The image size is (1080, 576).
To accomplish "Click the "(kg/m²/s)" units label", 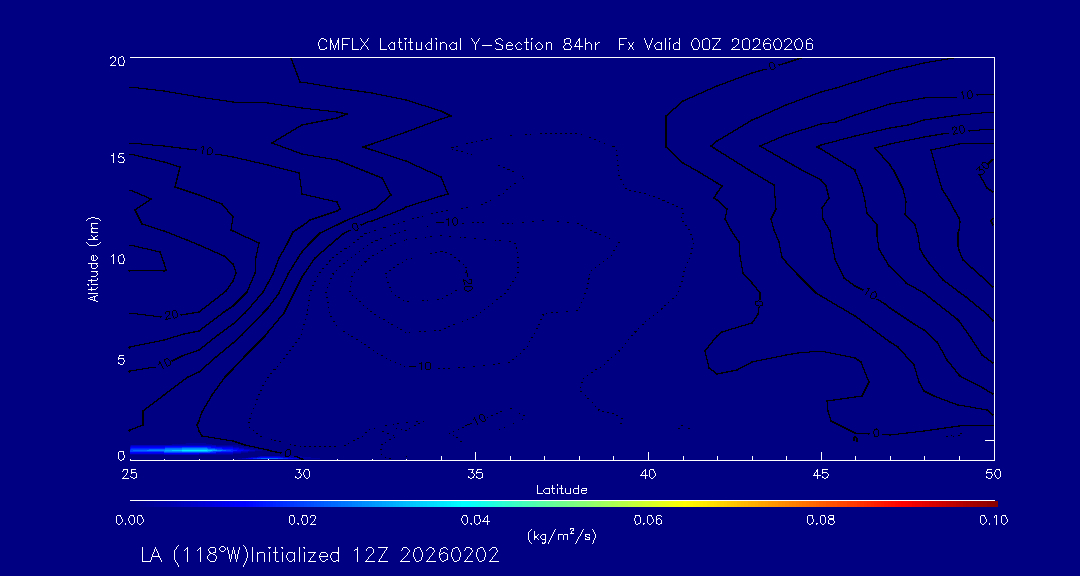I will click(561, 535).
